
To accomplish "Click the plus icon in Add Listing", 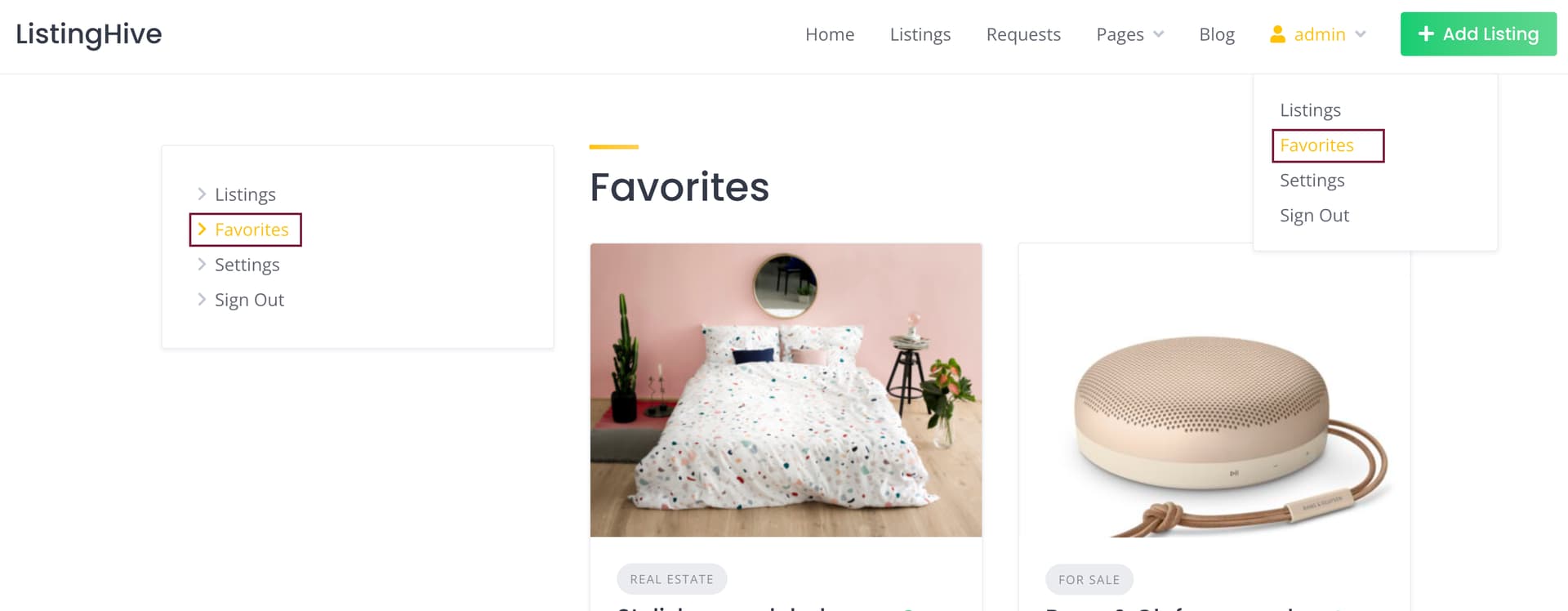I will 1426,34.
